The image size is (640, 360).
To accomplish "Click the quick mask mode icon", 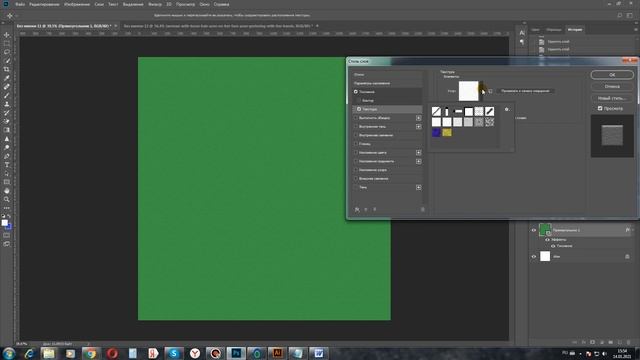I will pyautogui.click(x=7, y=236).
